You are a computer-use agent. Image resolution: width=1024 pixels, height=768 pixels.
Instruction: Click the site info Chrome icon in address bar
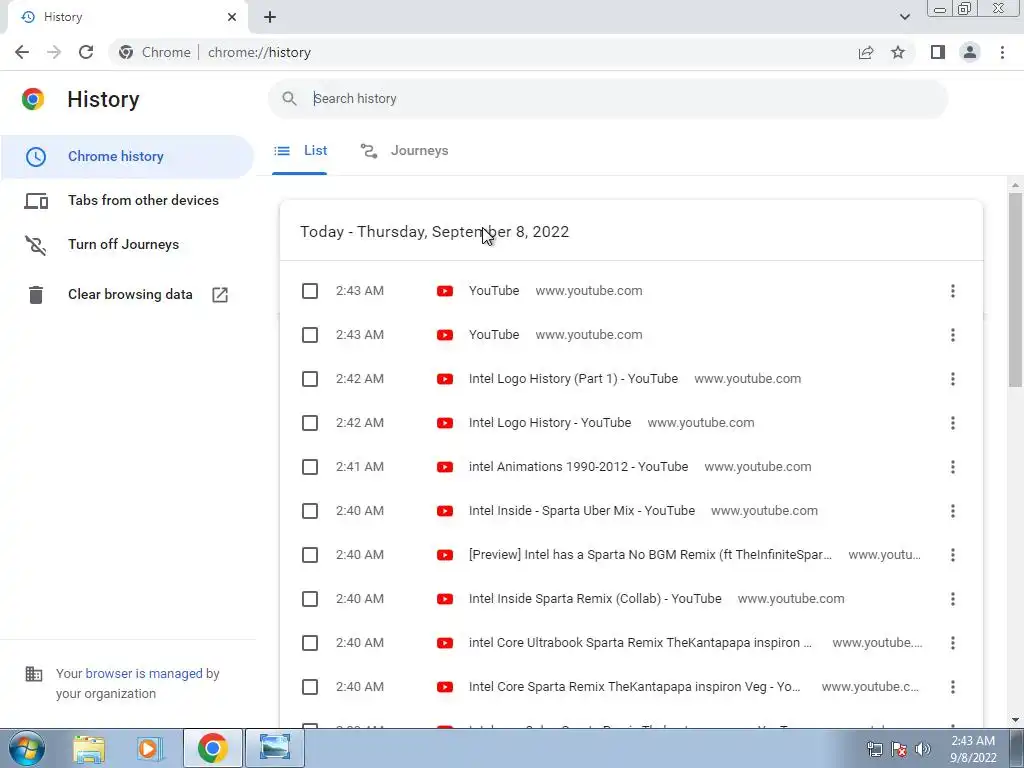tap(126, 52)
